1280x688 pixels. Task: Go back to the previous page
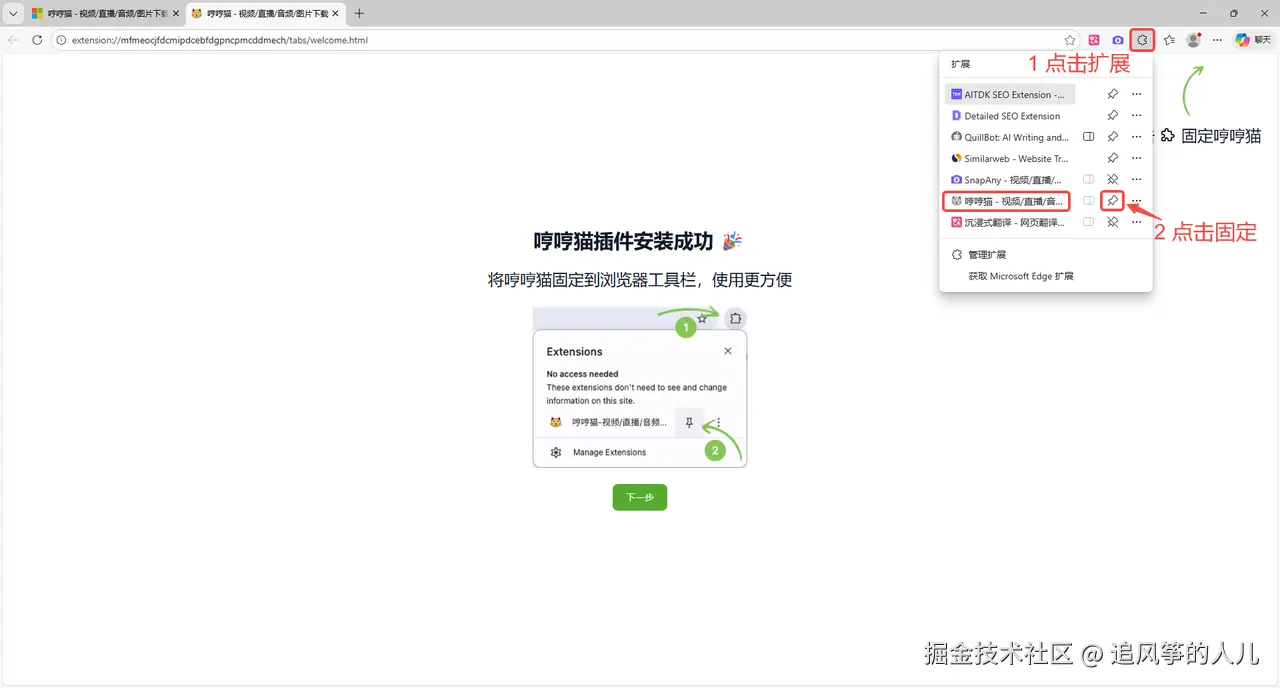tap(13, 40)
